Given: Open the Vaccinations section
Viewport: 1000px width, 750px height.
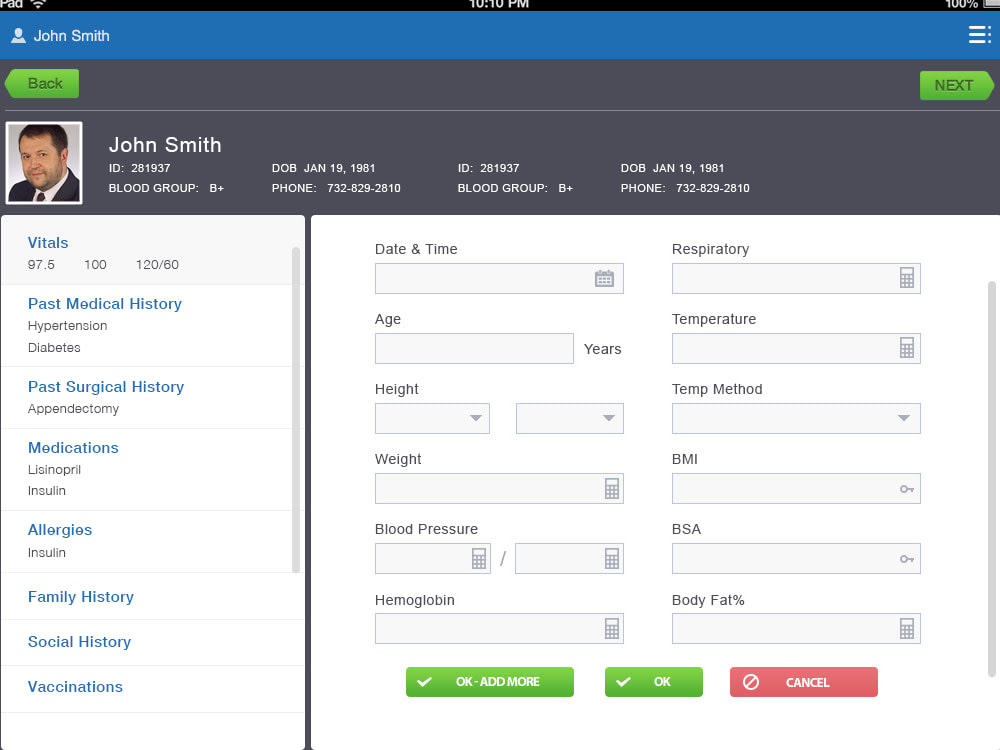Looking at the screenshot, I should coord(152,688).
